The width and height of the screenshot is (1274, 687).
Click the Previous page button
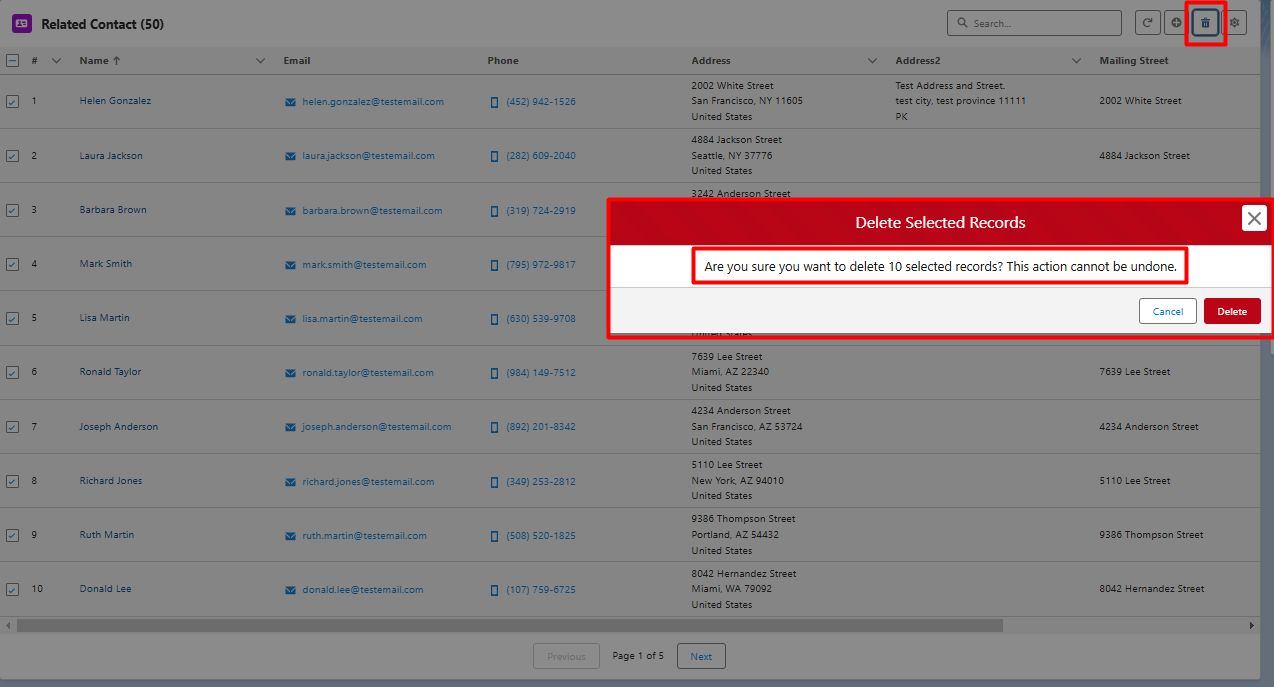tap(566, 656)
